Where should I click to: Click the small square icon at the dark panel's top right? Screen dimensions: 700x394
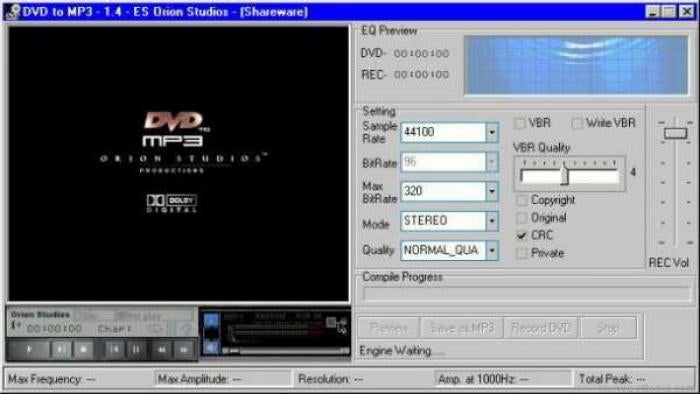pyautogui.click(x=331, y=322)
